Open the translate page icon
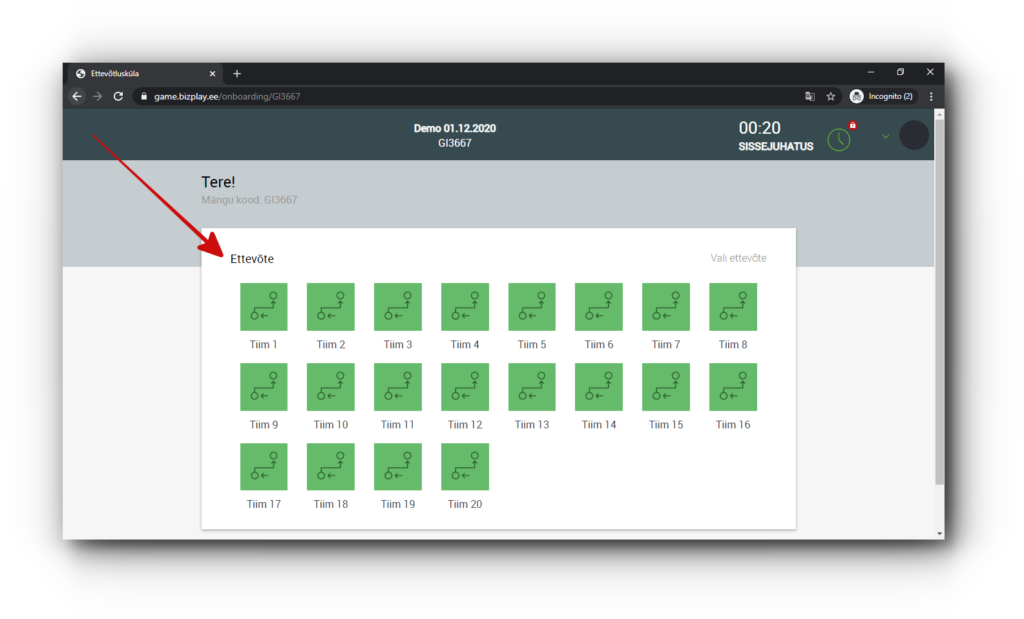 (x=810, y=96)
